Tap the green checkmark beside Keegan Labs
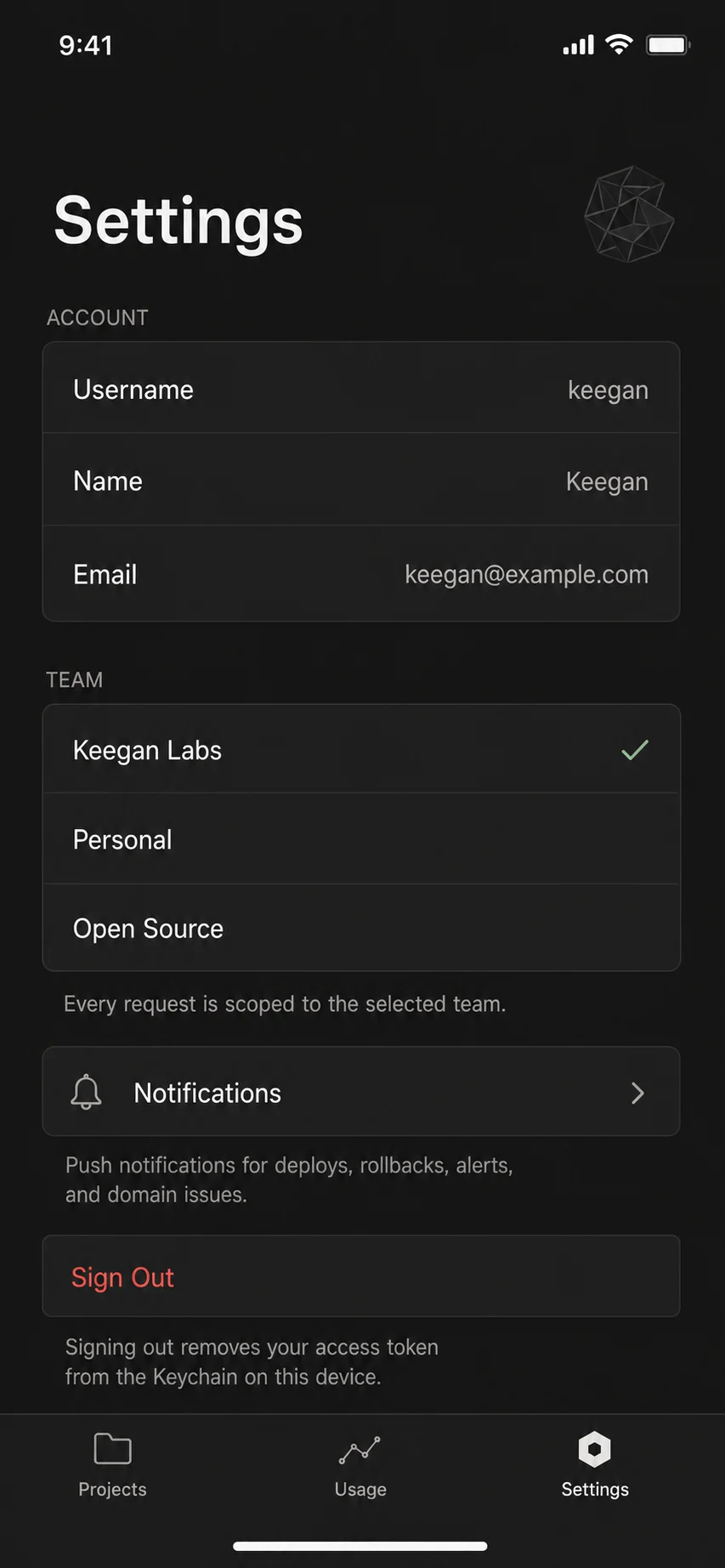 tap(635, 750)
